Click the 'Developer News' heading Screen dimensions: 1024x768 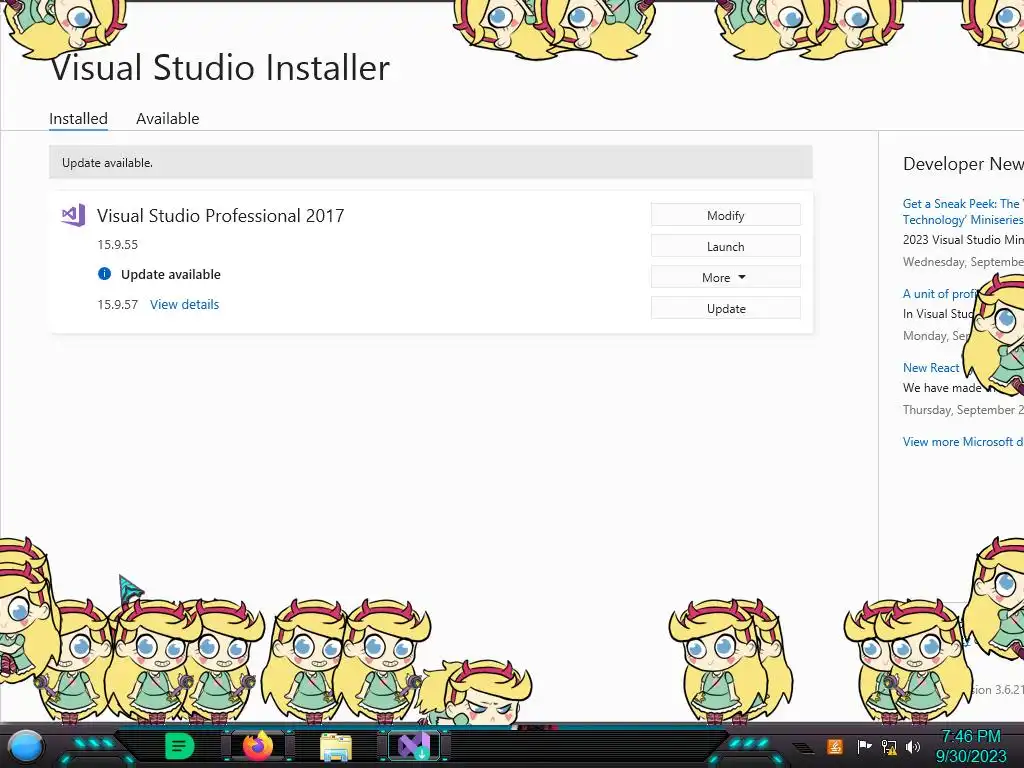coord(963,164)
